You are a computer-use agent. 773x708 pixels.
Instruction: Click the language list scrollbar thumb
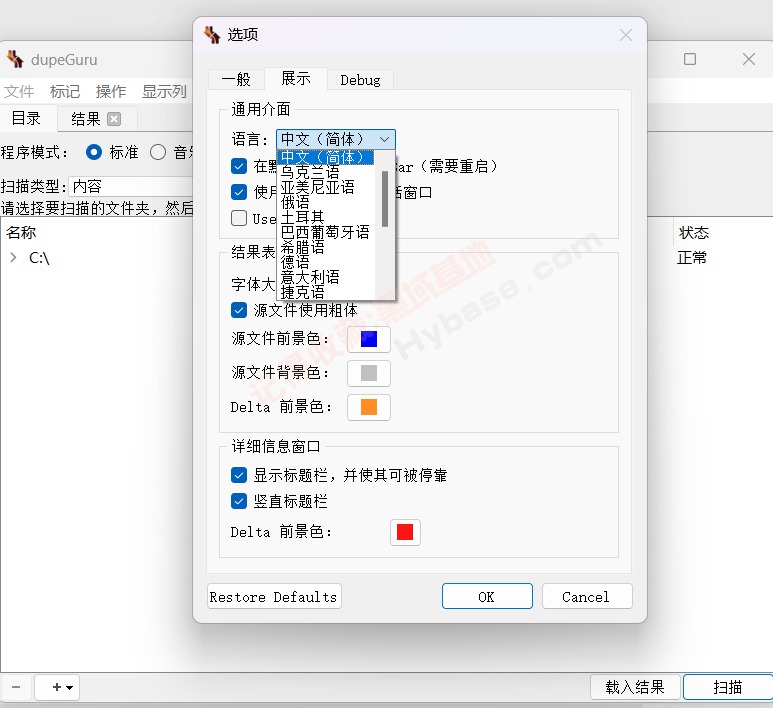pos(385,199)
